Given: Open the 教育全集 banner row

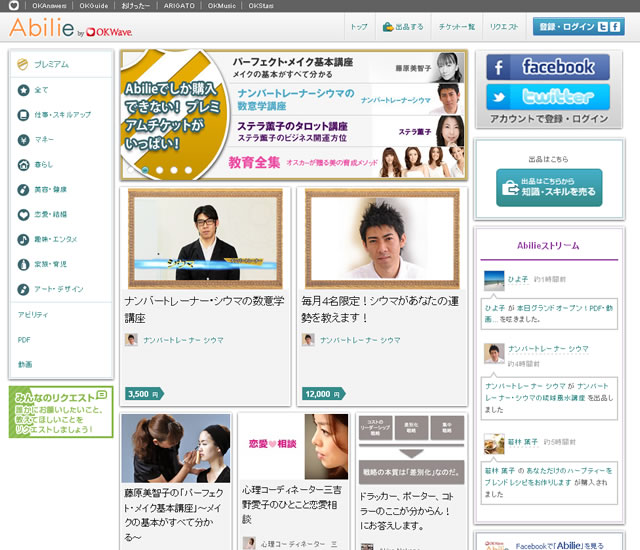Looking at the screenshot, I should coord(345,162).
